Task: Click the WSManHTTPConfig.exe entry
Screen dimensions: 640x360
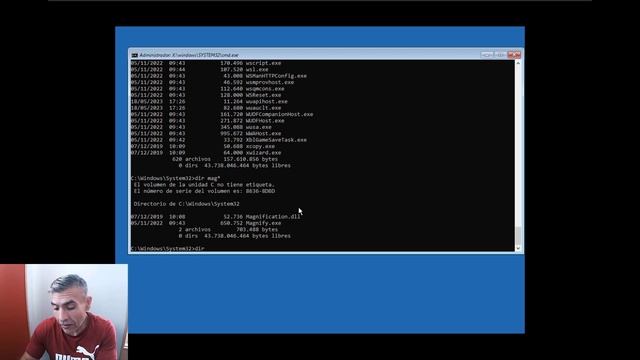Action: point(276,76)
